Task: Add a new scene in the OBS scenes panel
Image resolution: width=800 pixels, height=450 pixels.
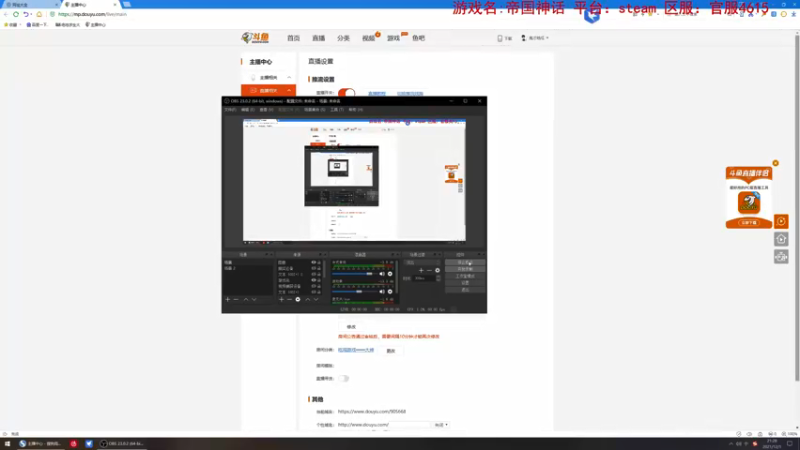Action: coord(228,299)
